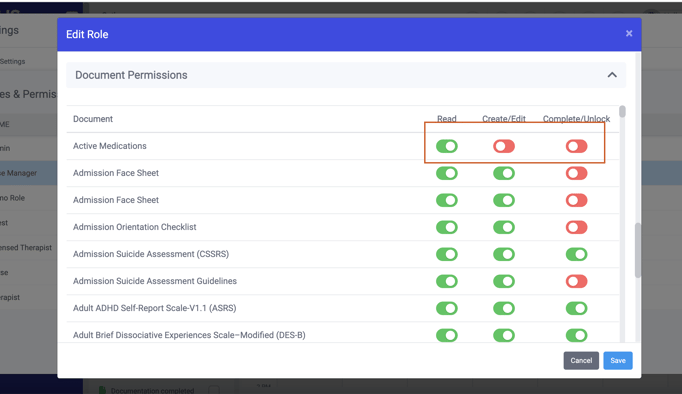Image resolution: width=682 pixels, height=394 pixels.
Task: Click the dialog's outer scrollbar thumb
Action: (638, 250)
